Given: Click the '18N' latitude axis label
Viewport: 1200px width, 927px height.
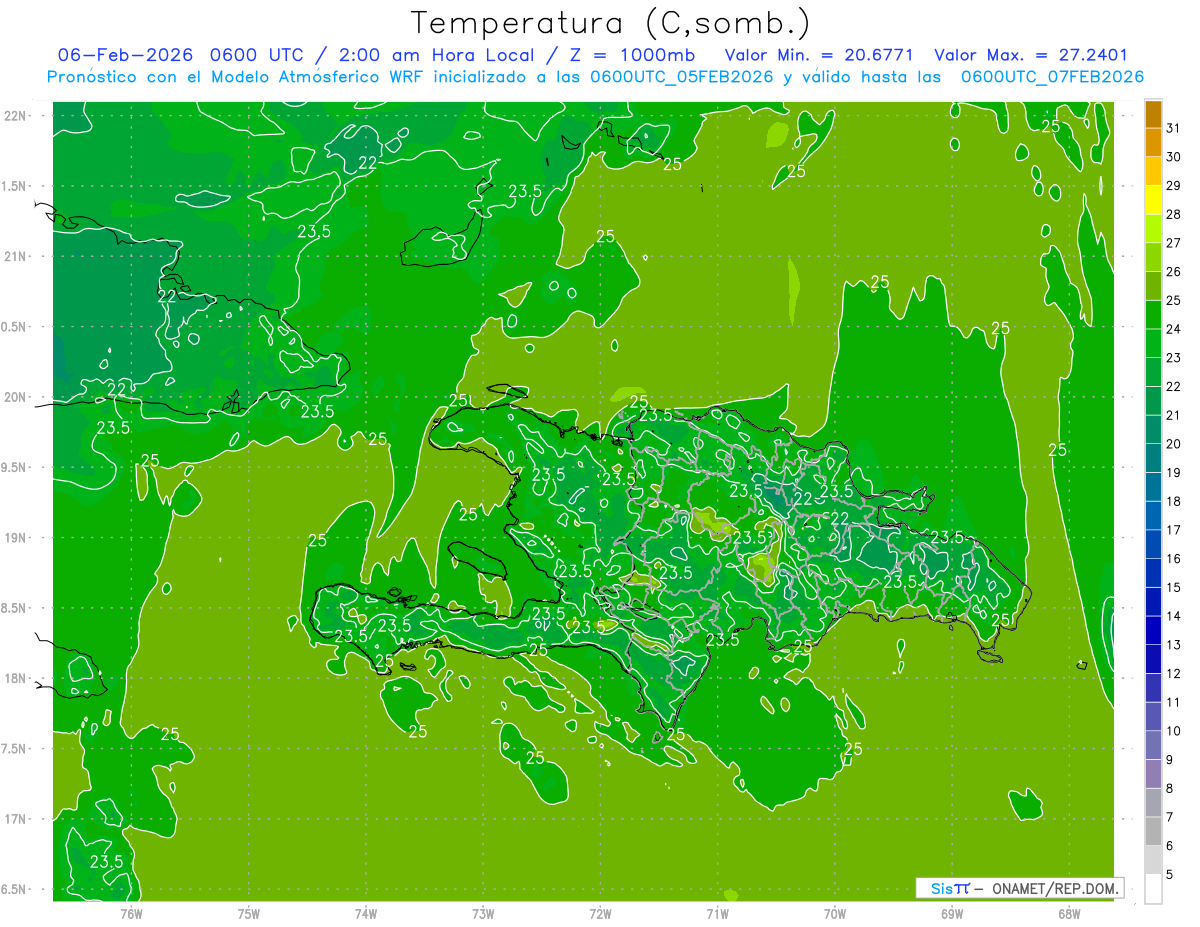Looking at the screenshot, I should click(x=15, y=678).
